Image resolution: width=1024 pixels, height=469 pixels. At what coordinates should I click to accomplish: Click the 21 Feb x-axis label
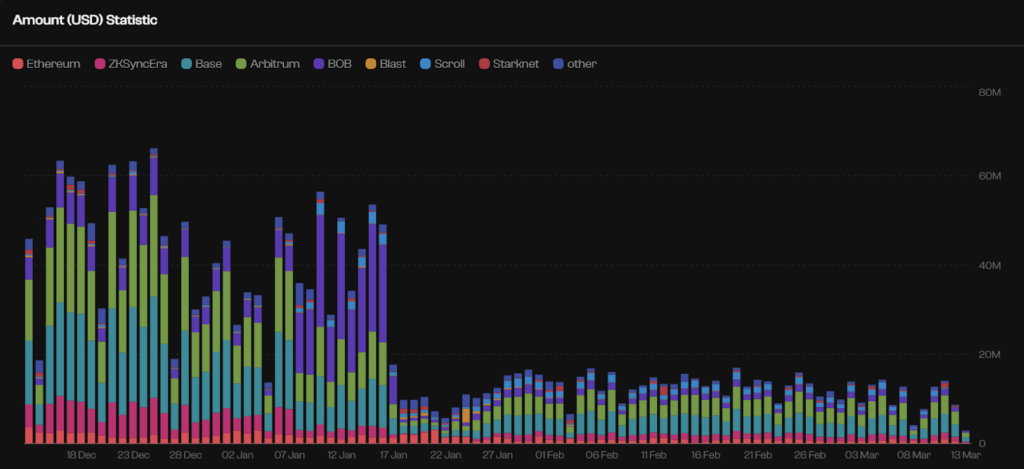coord(757,454)
